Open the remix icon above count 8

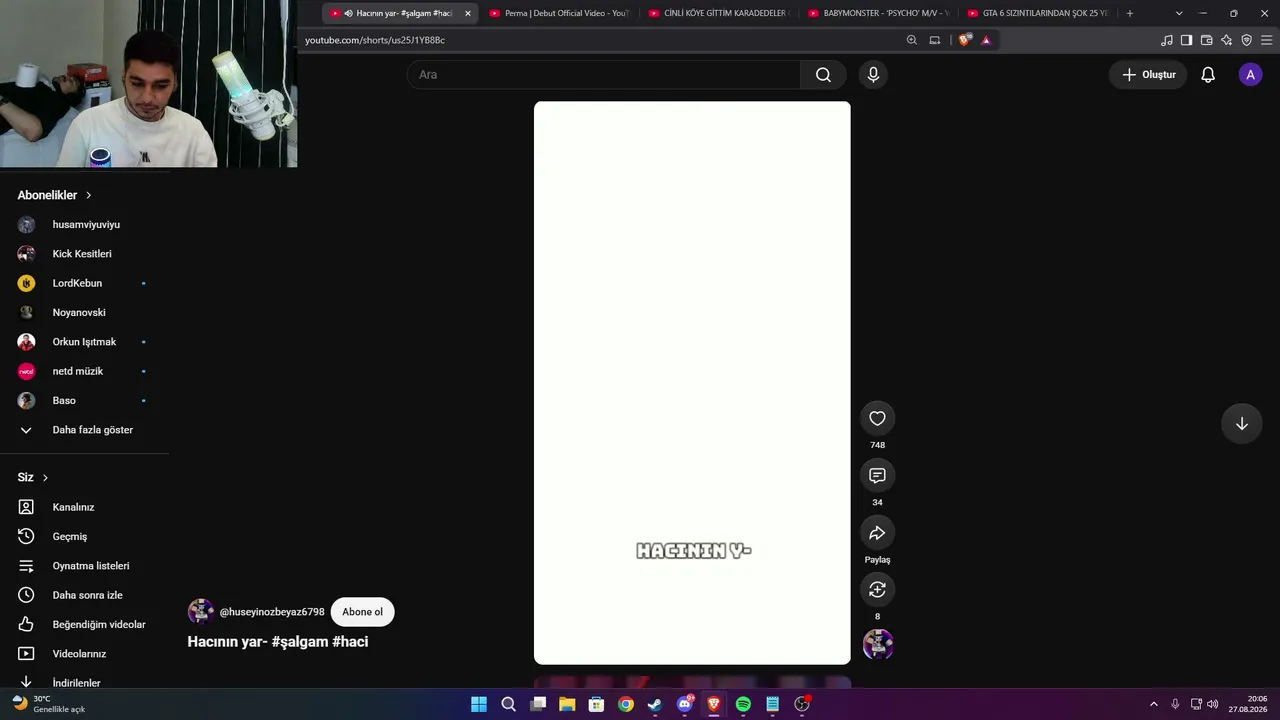(x=877, y=590)
